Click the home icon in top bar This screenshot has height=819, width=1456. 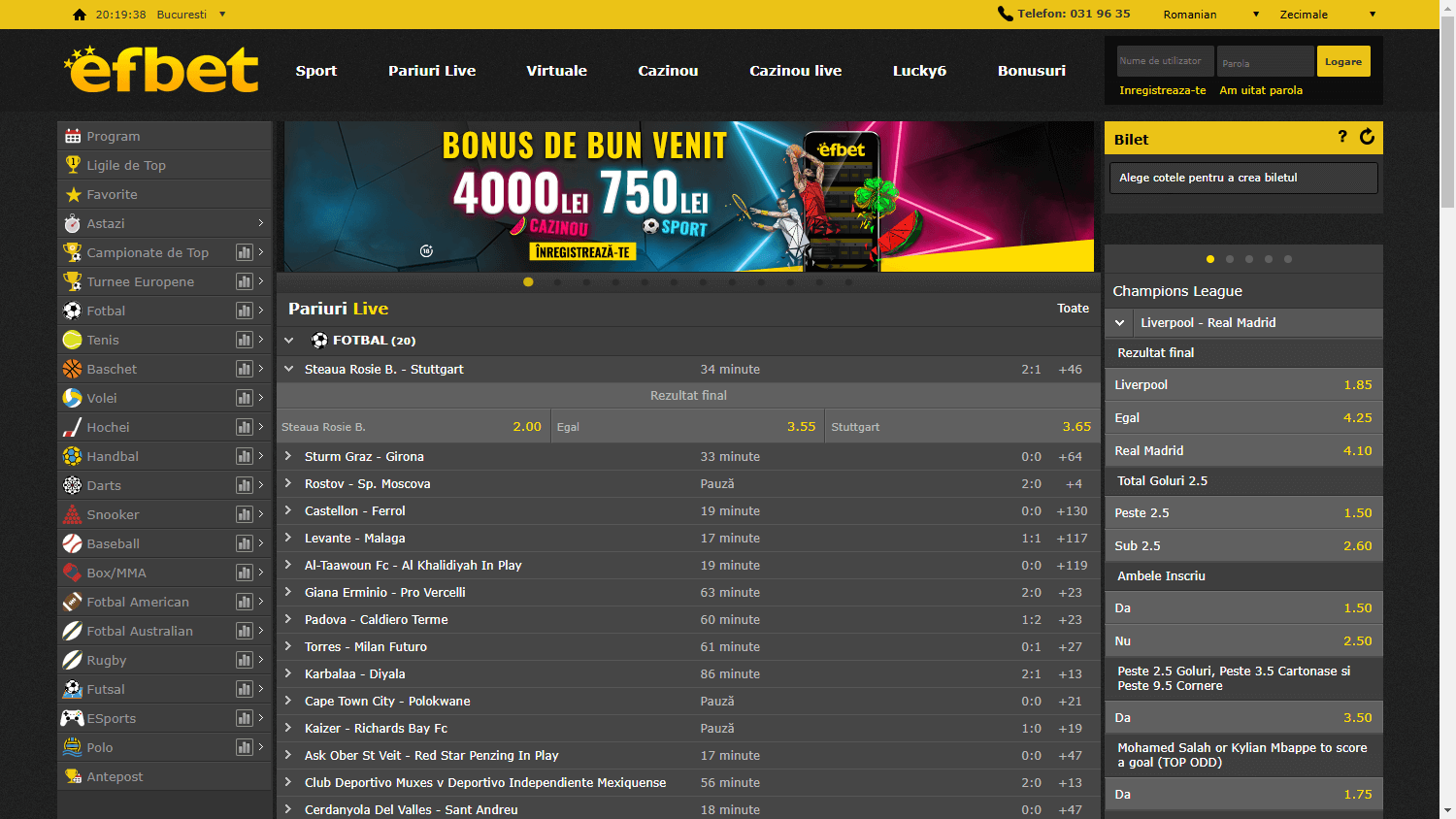pyautogui.click(x=80, y=15)
